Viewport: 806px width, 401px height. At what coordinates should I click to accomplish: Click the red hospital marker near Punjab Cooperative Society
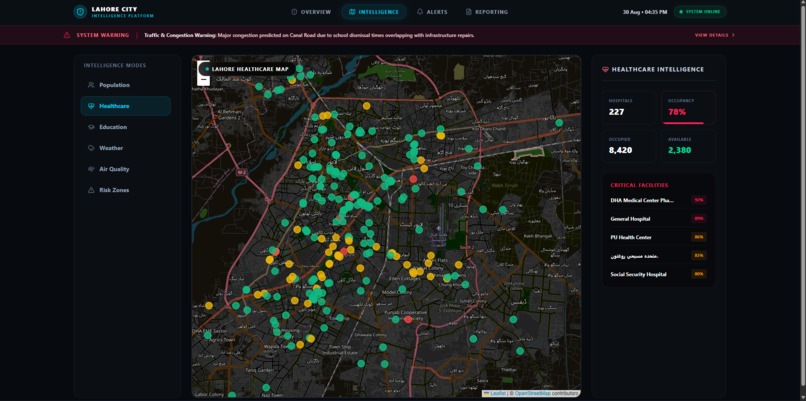(408, 319)
